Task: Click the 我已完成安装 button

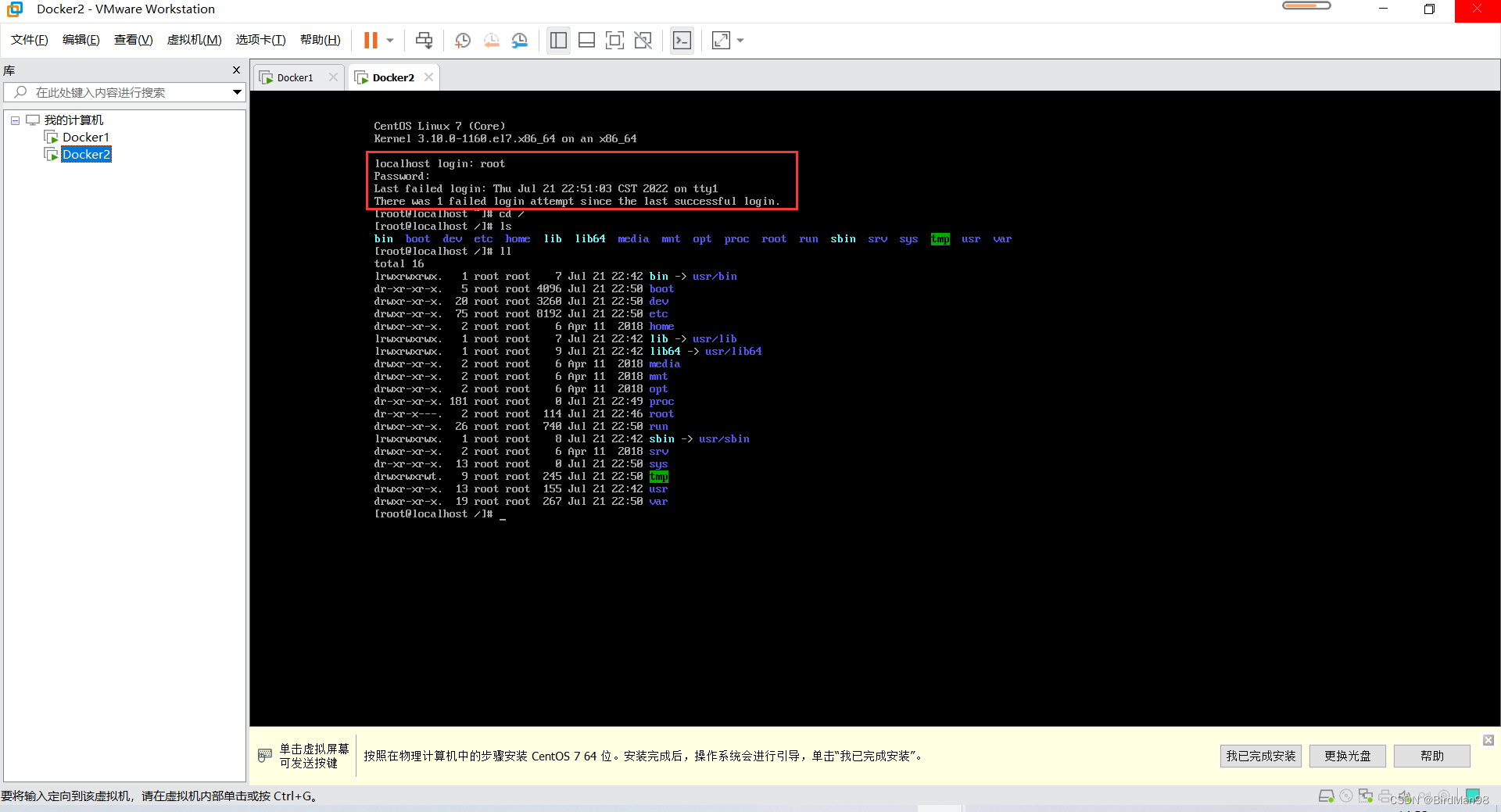Action: click(1261, 756)
